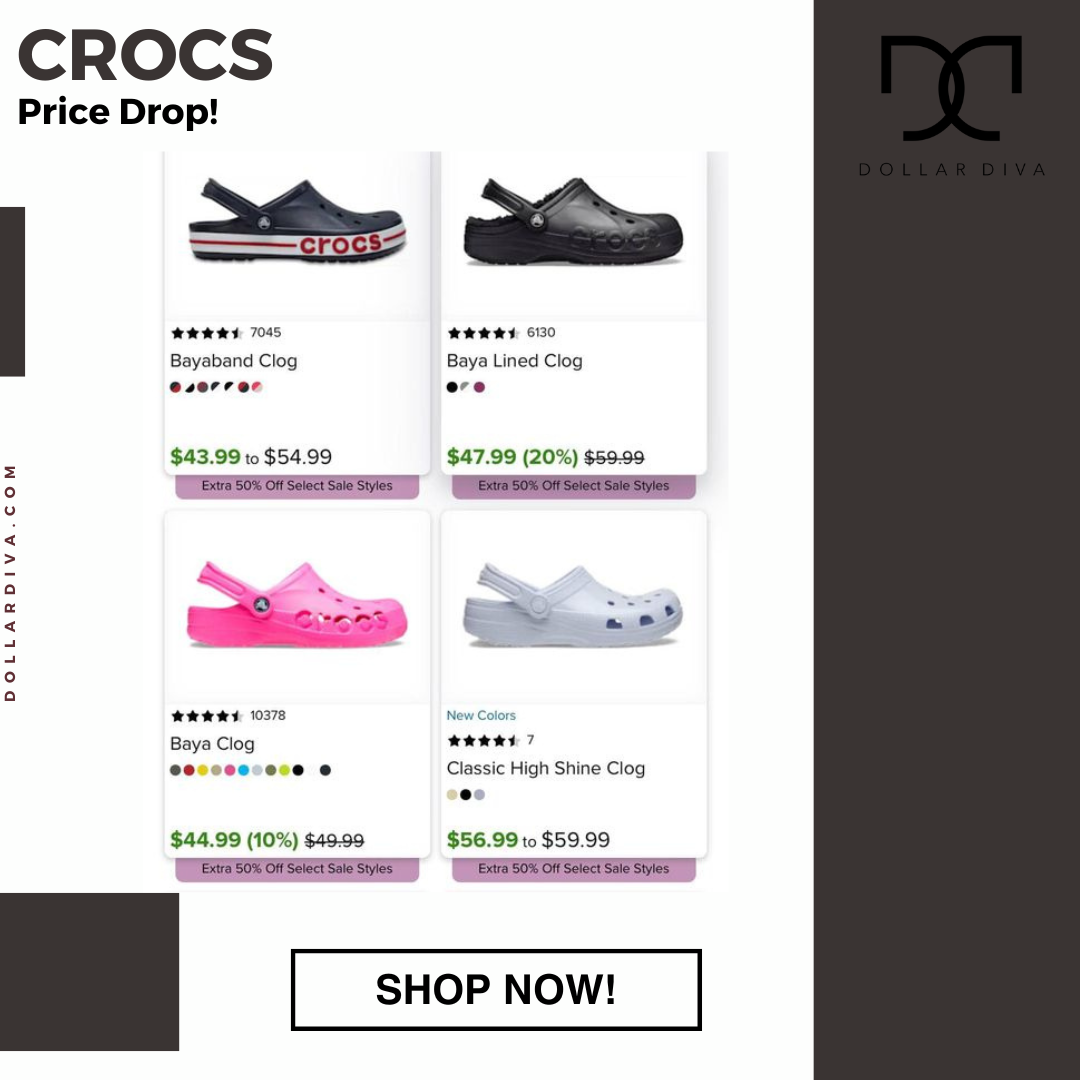Choose yellow color swatch under Baya Clog
The height and width of the screenshot is (1080, 1080).
(x=202, y=770)
